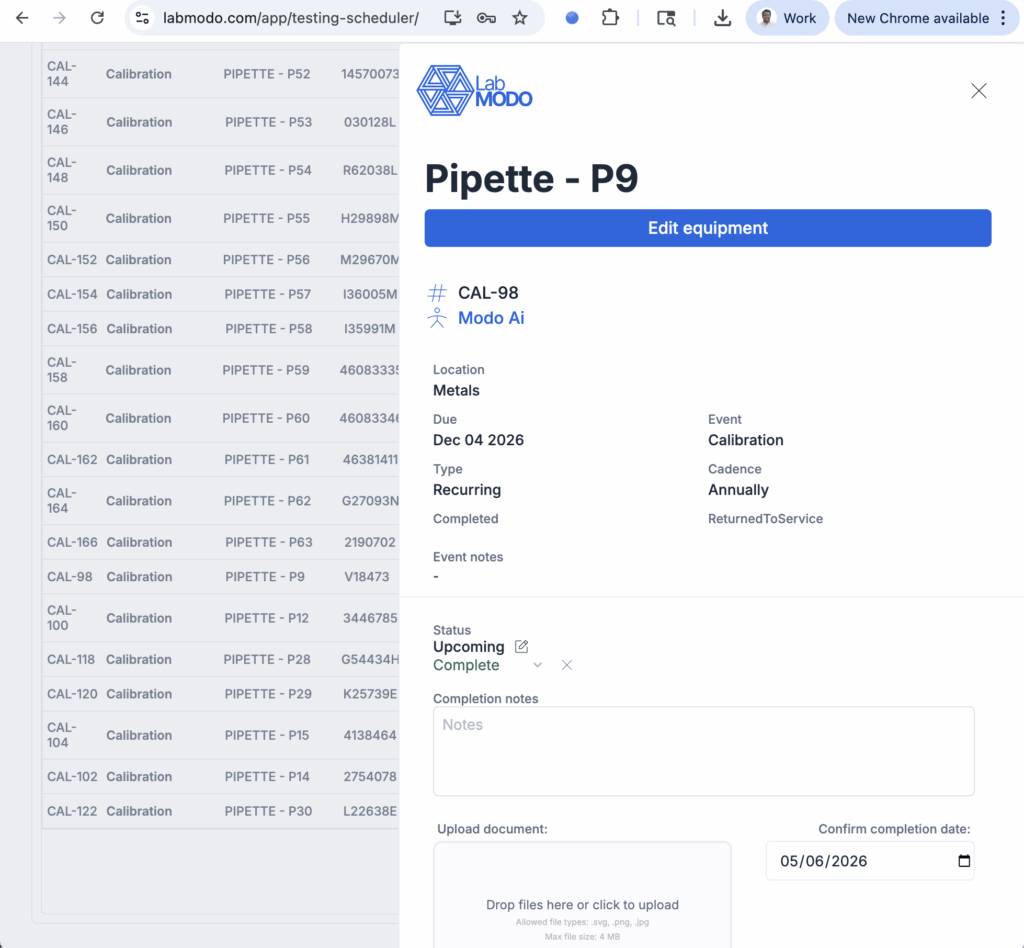The image size is (1024, 948).
Task: Select the PIPETTE - P29 cell
Action: pyautogui.click(x=268, y=694)
